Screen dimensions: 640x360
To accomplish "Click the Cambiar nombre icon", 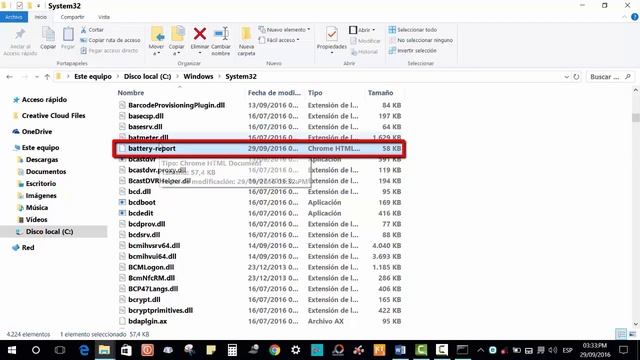I will tap(221, 33).
